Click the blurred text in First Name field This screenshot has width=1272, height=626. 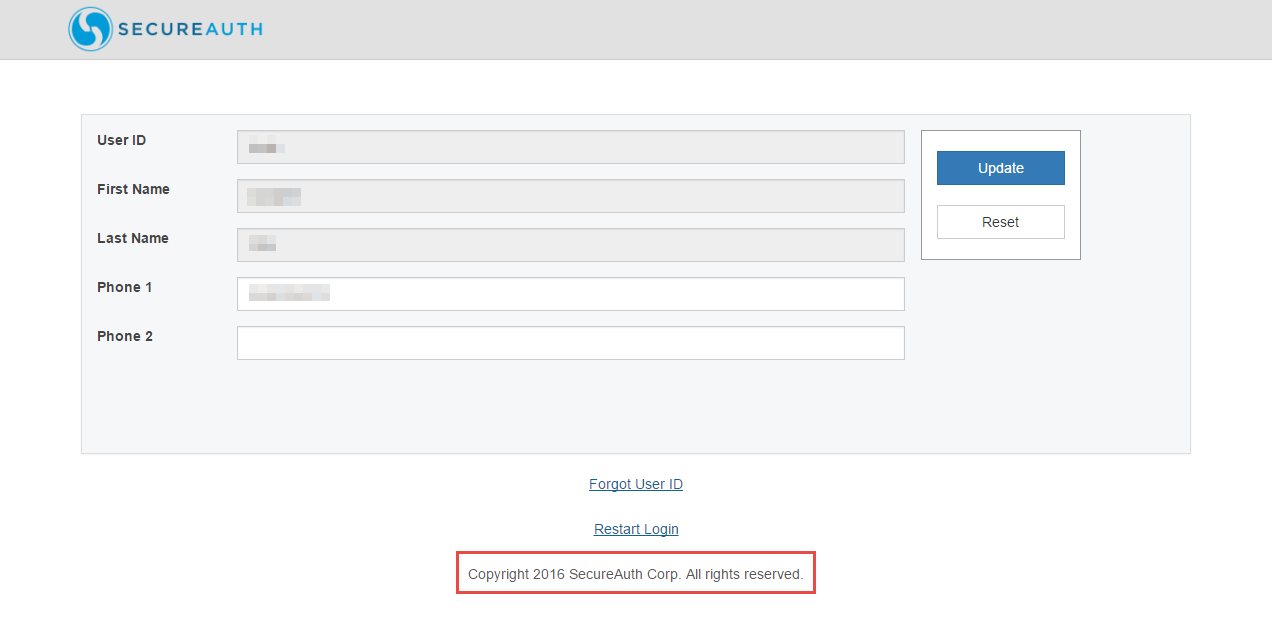(274, 196)
